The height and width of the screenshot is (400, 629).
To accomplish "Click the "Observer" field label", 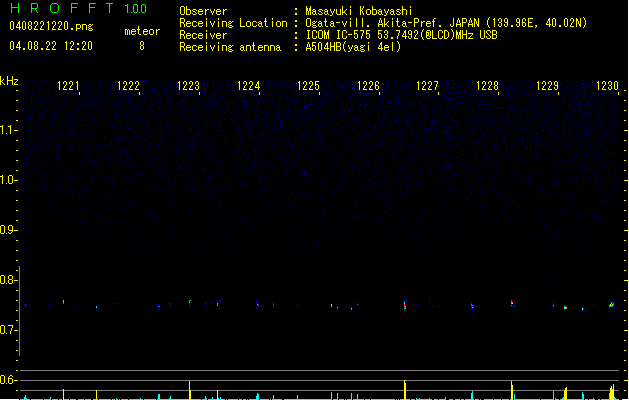I will pos(203,11).
